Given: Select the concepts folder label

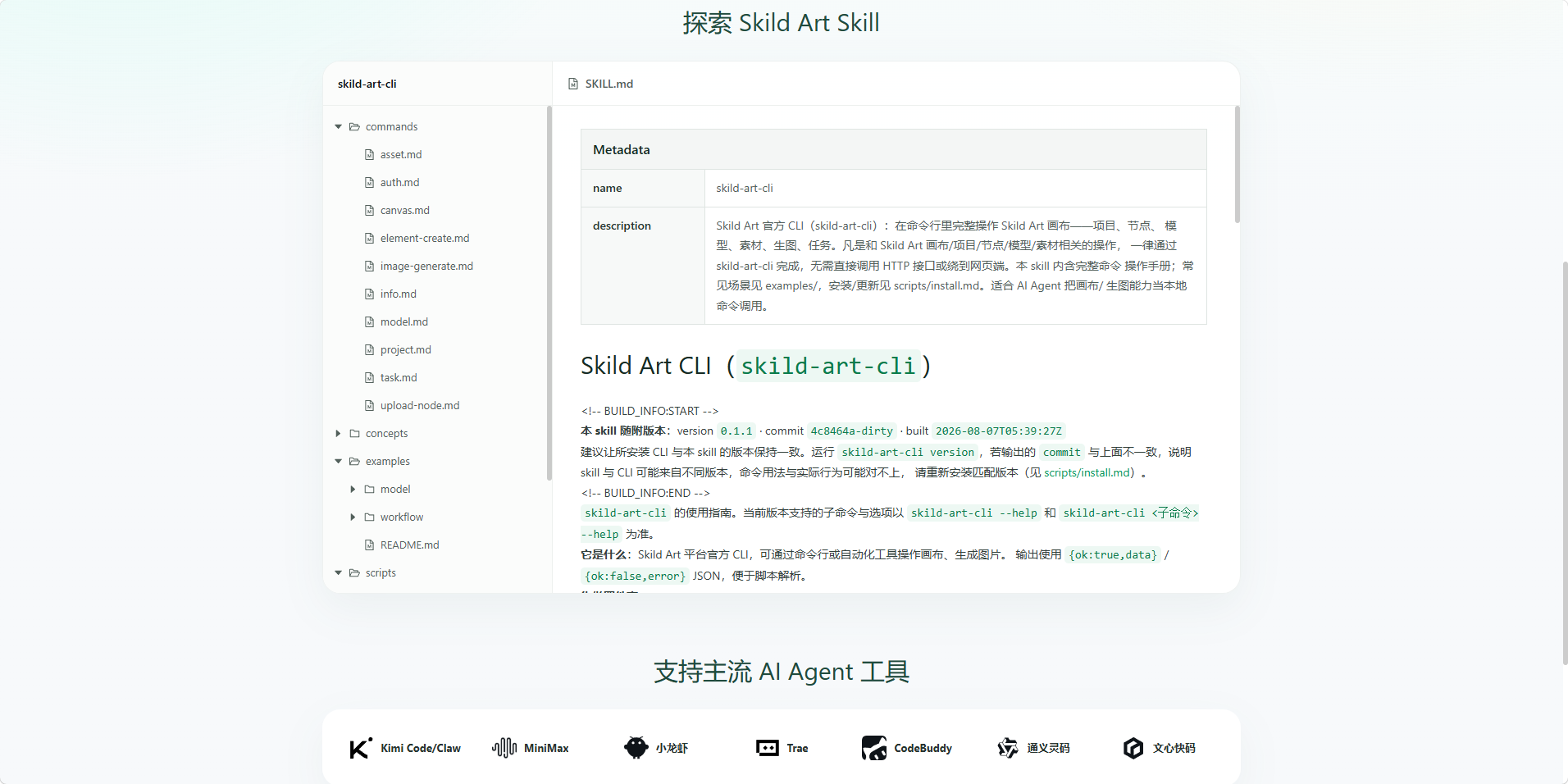Looking at the screenshot, I should pyautogui.click(x=387, y=434).
